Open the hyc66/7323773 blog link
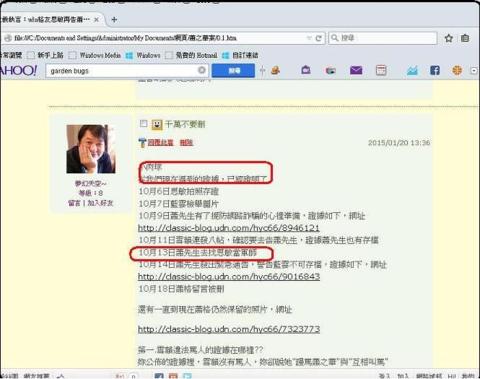The image size is (480, 379). [x=229, y=329]
